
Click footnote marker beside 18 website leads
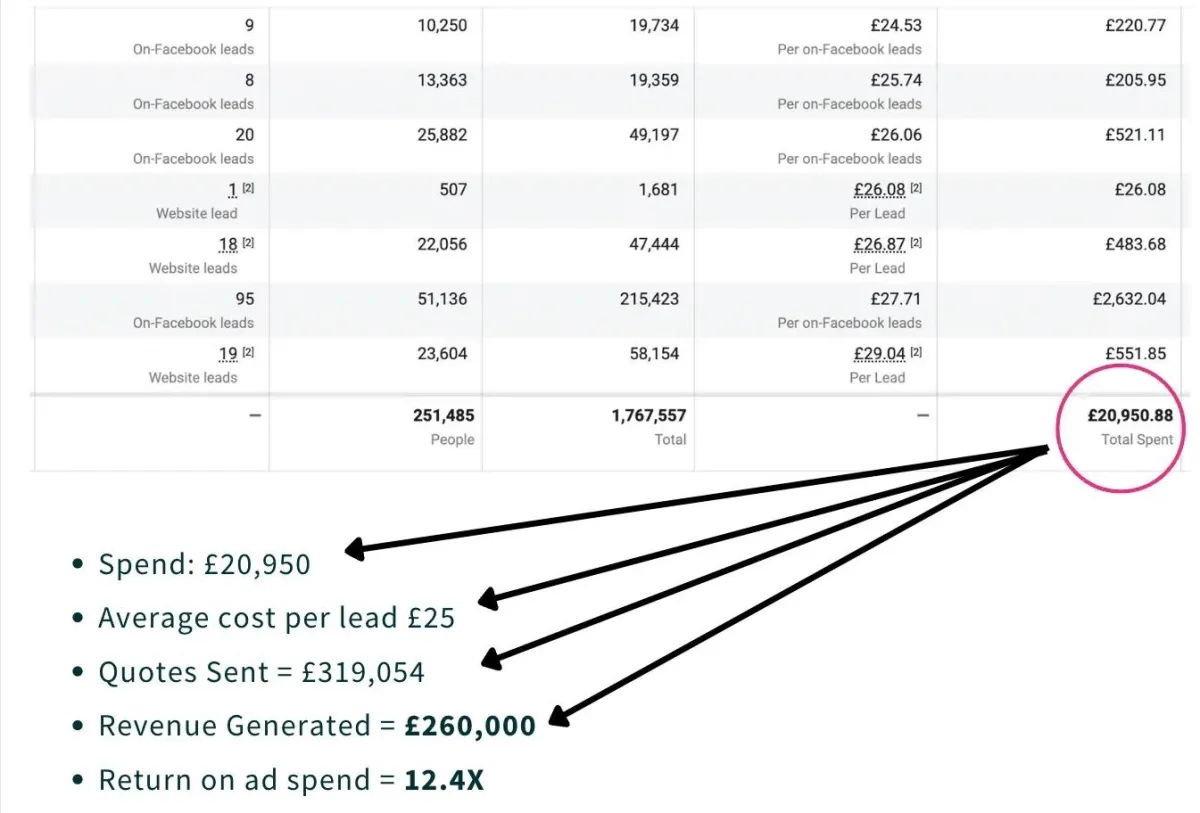point(248,243)
